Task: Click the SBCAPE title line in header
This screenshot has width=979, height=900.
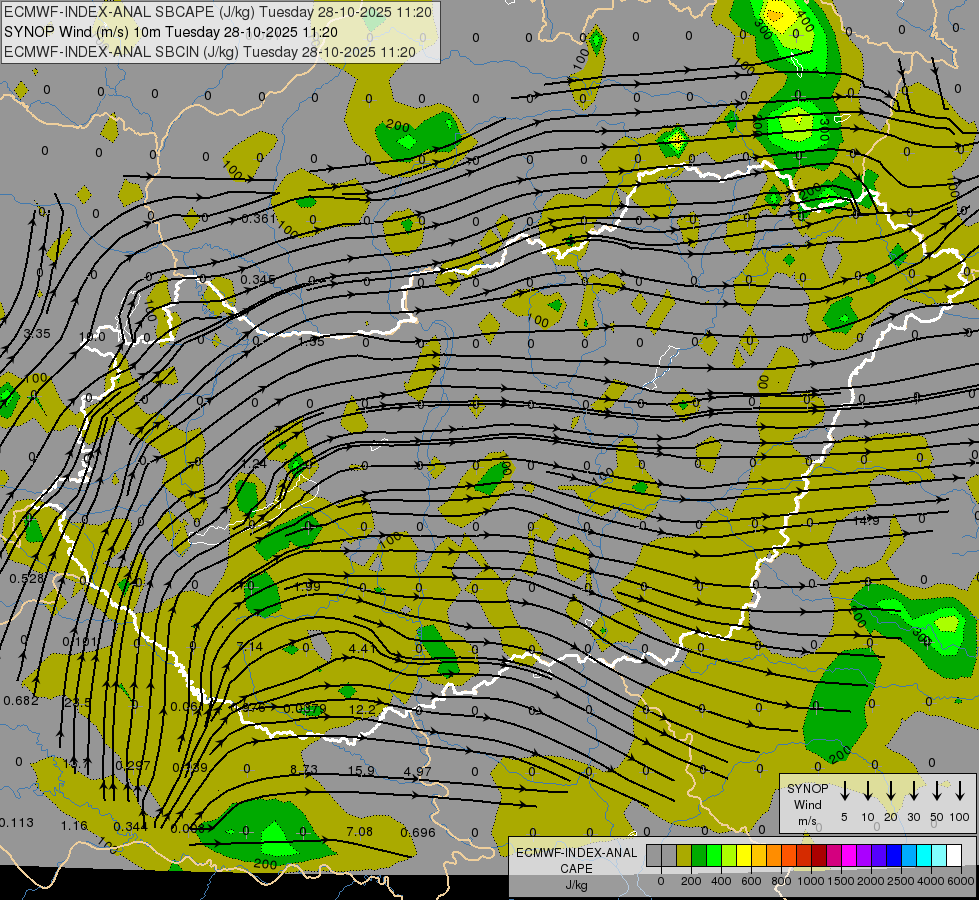Action: click(x=218, y=12)
